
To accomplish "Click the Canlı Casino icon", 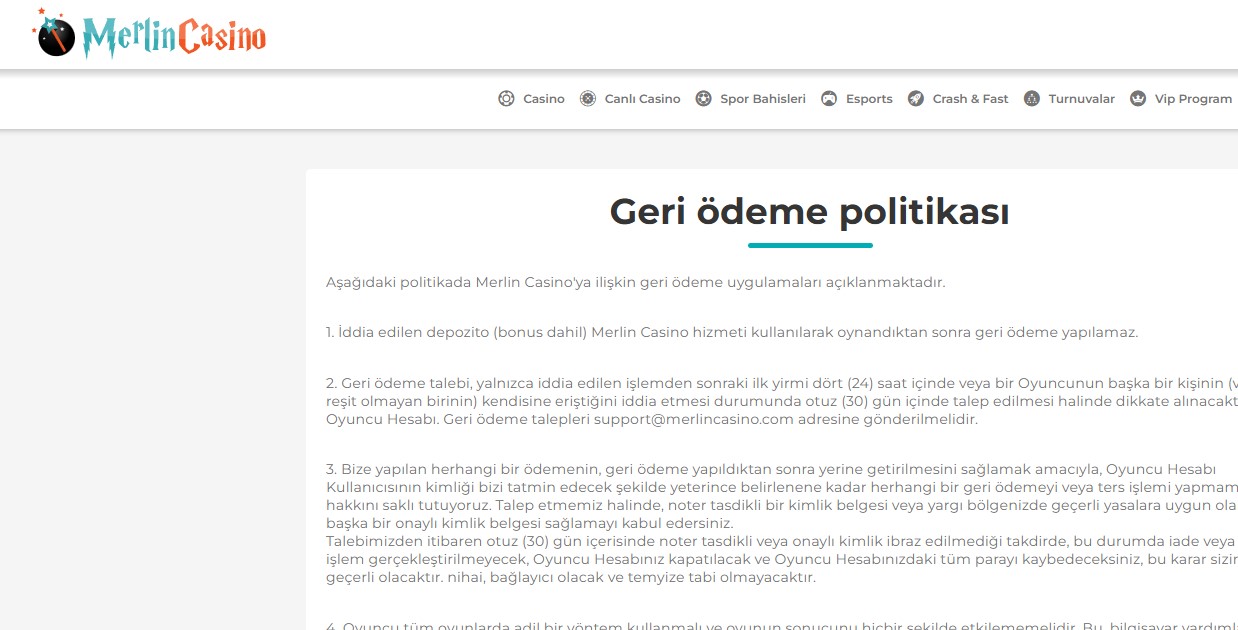I will 588,99.
